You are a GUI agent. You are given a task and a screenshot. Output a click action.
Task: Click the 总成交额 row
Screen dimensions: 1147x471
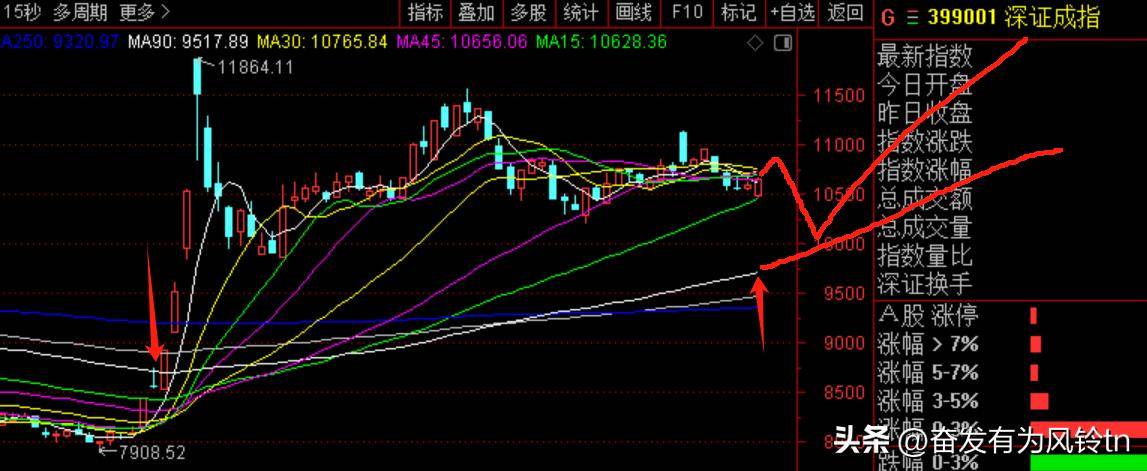point(925,199)
